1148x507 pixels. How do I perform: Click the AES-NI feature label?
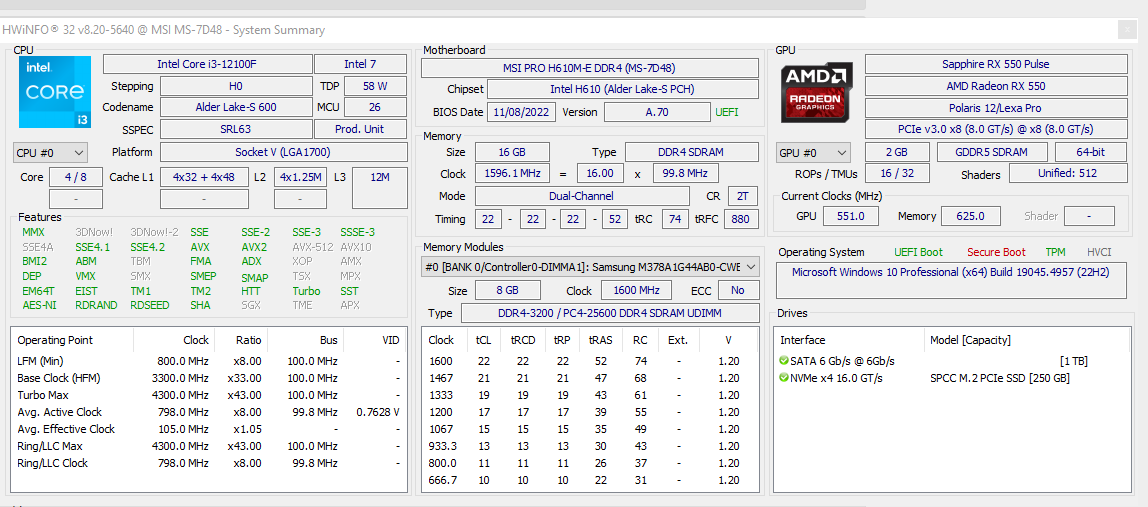39,305
